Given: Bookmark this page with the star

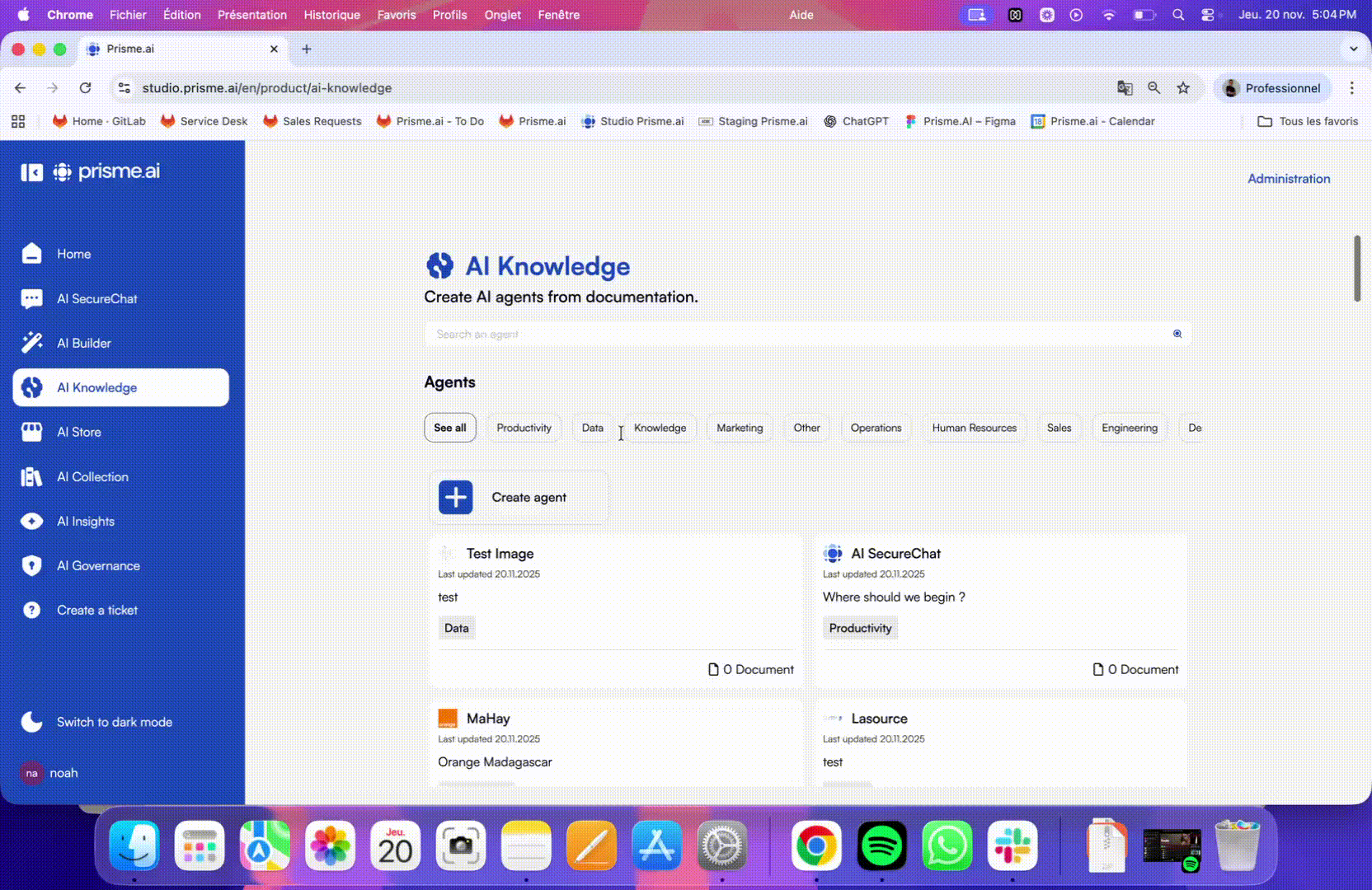Looking at the screenshot, I should [x=1183, y=88].
